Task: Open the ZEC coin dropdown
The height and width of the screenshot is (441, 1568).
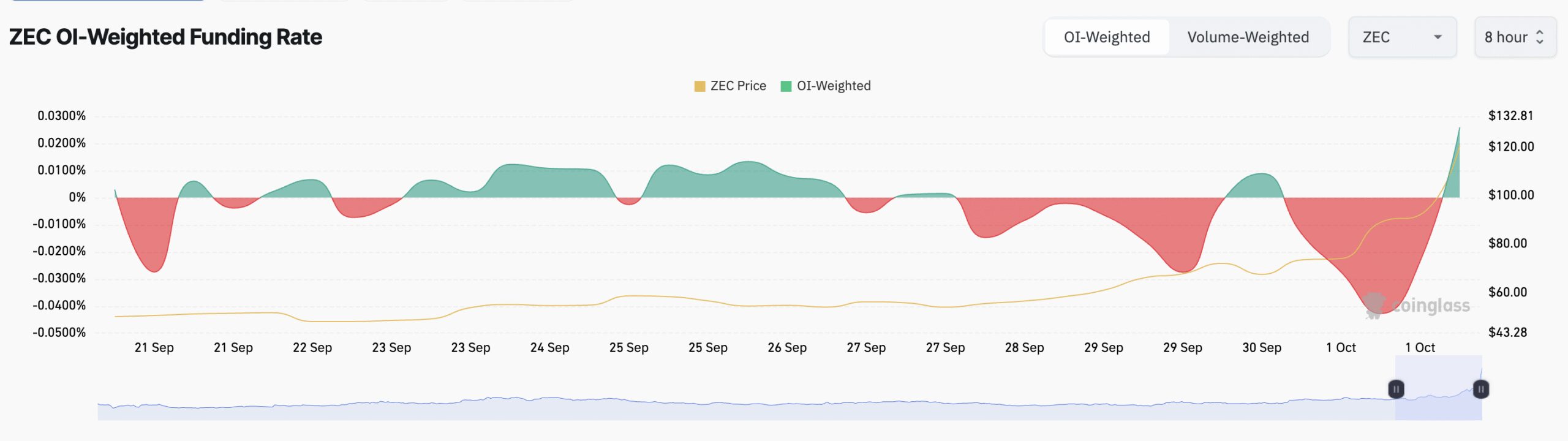Action: tap(1401, 37)
